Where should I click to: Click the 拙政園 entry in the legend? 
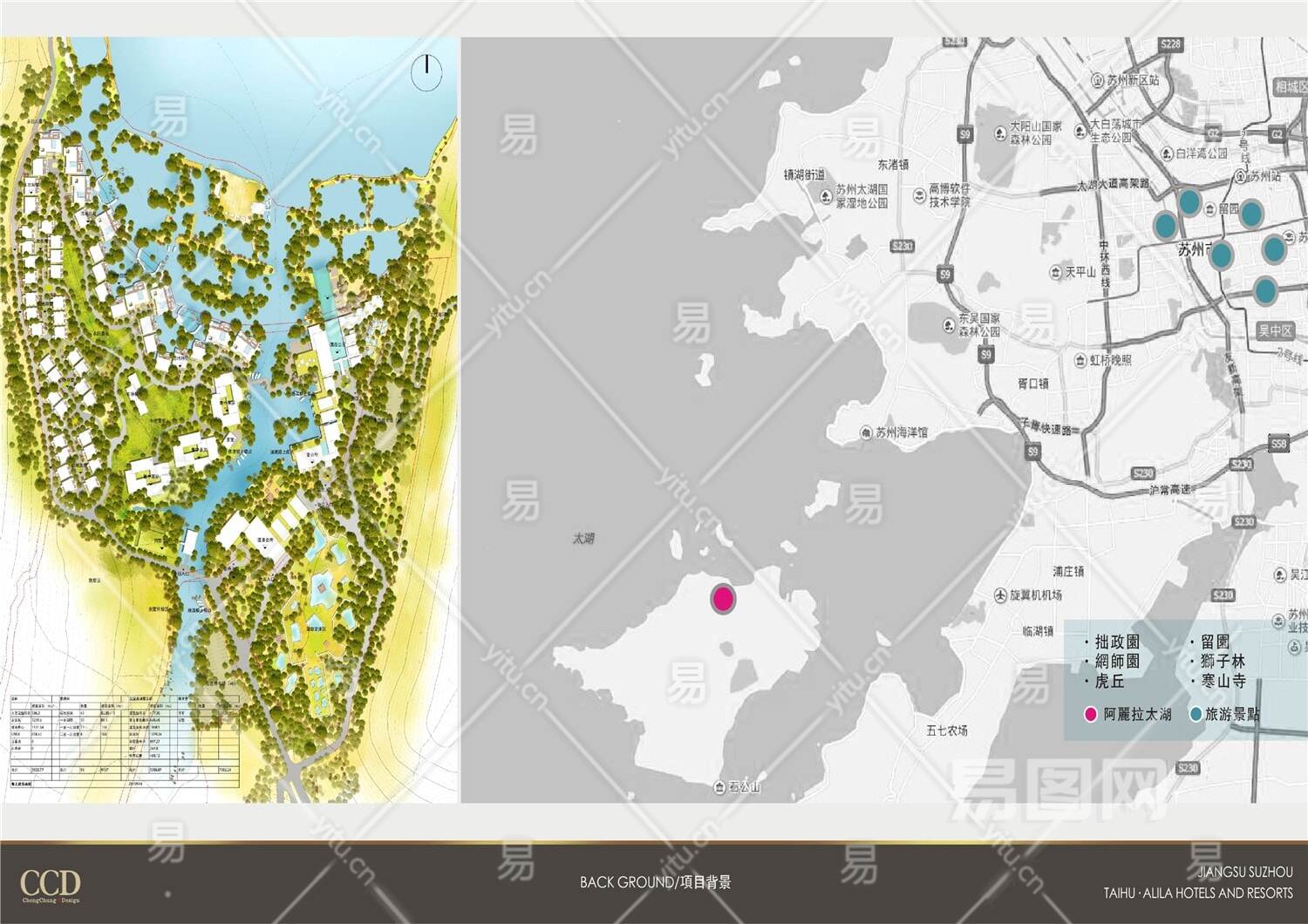coord(1117,642)
